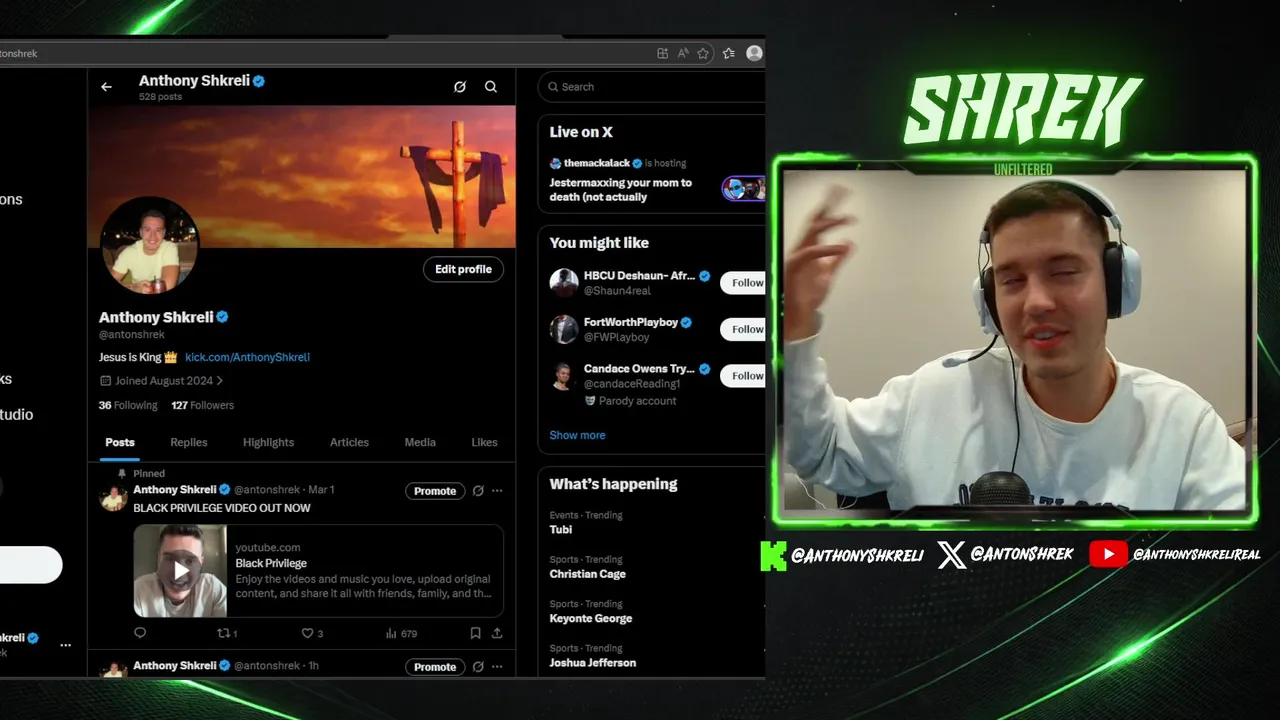The image size is (1280, 720).
Task: Open the Media tab
Action: tap(420, 442)
